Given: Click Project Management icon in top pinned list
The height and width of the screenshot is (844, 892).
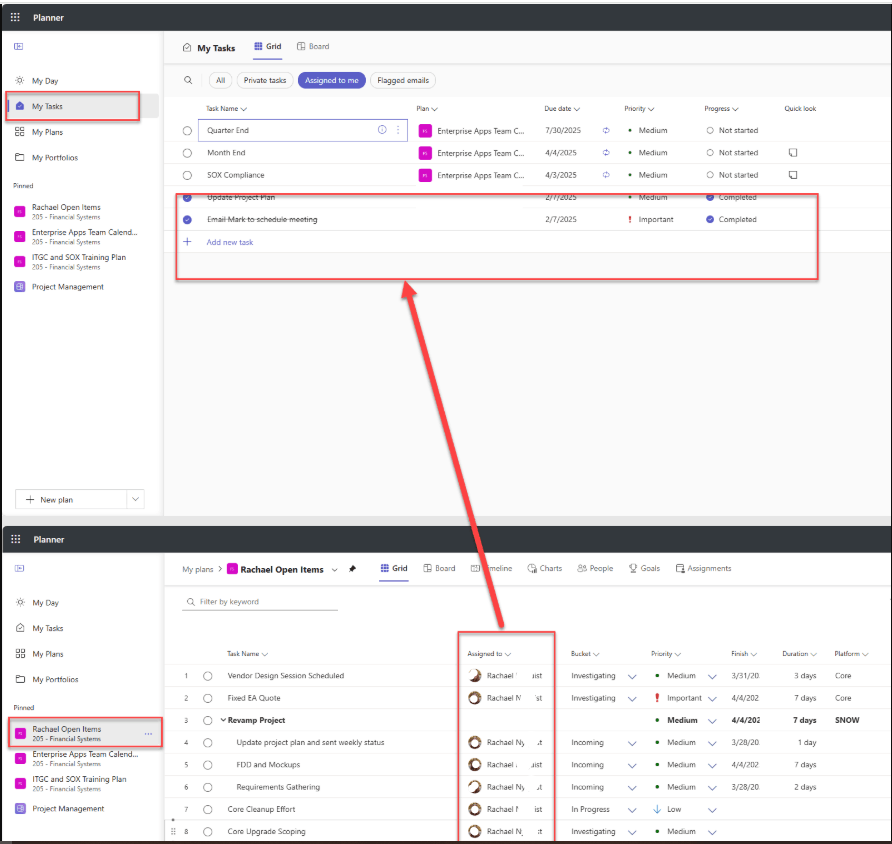Looking at the screenshot, I should pyautogui.click(x=20, y=287).
